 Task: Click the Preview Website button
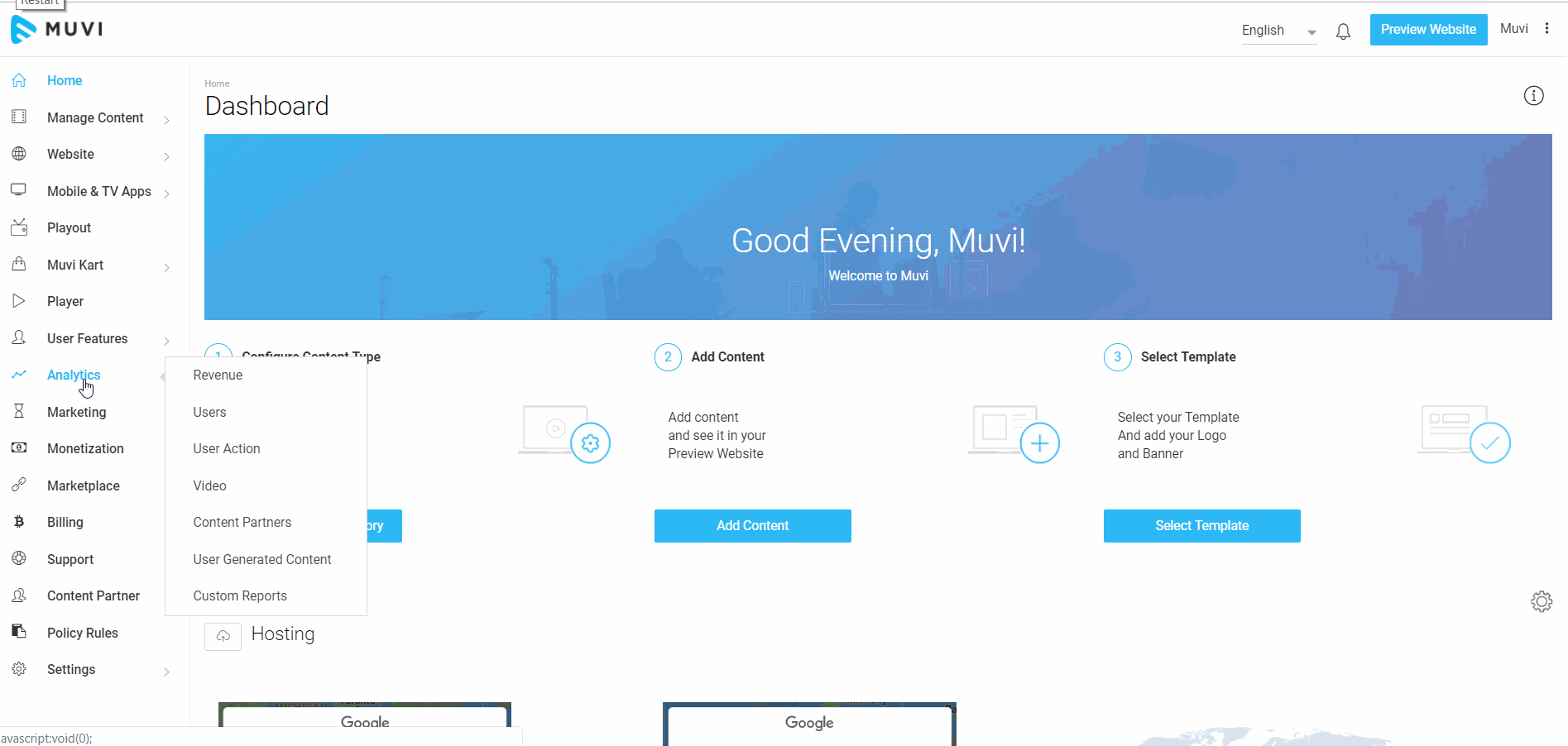[x=1428, y=30]
